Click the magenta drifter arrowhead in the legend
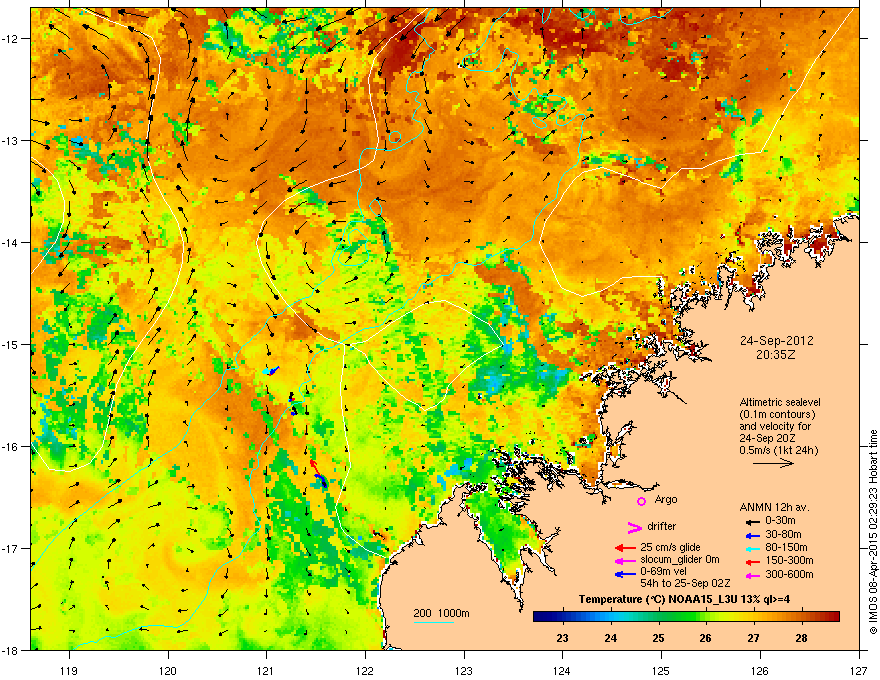 click(x=634, y=527)
